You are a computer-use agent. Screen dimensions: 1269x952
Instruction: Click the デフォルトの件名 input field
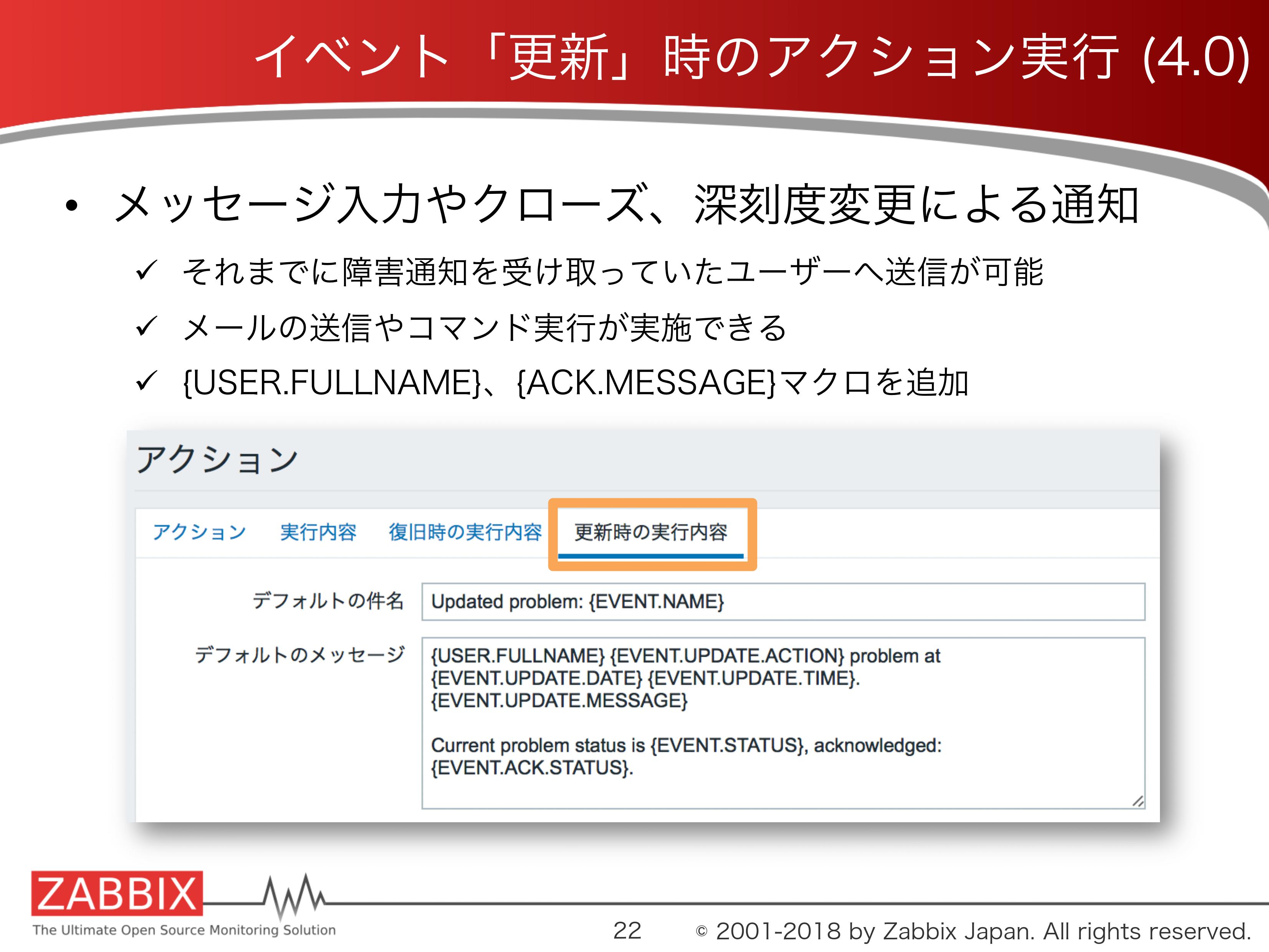783,602
